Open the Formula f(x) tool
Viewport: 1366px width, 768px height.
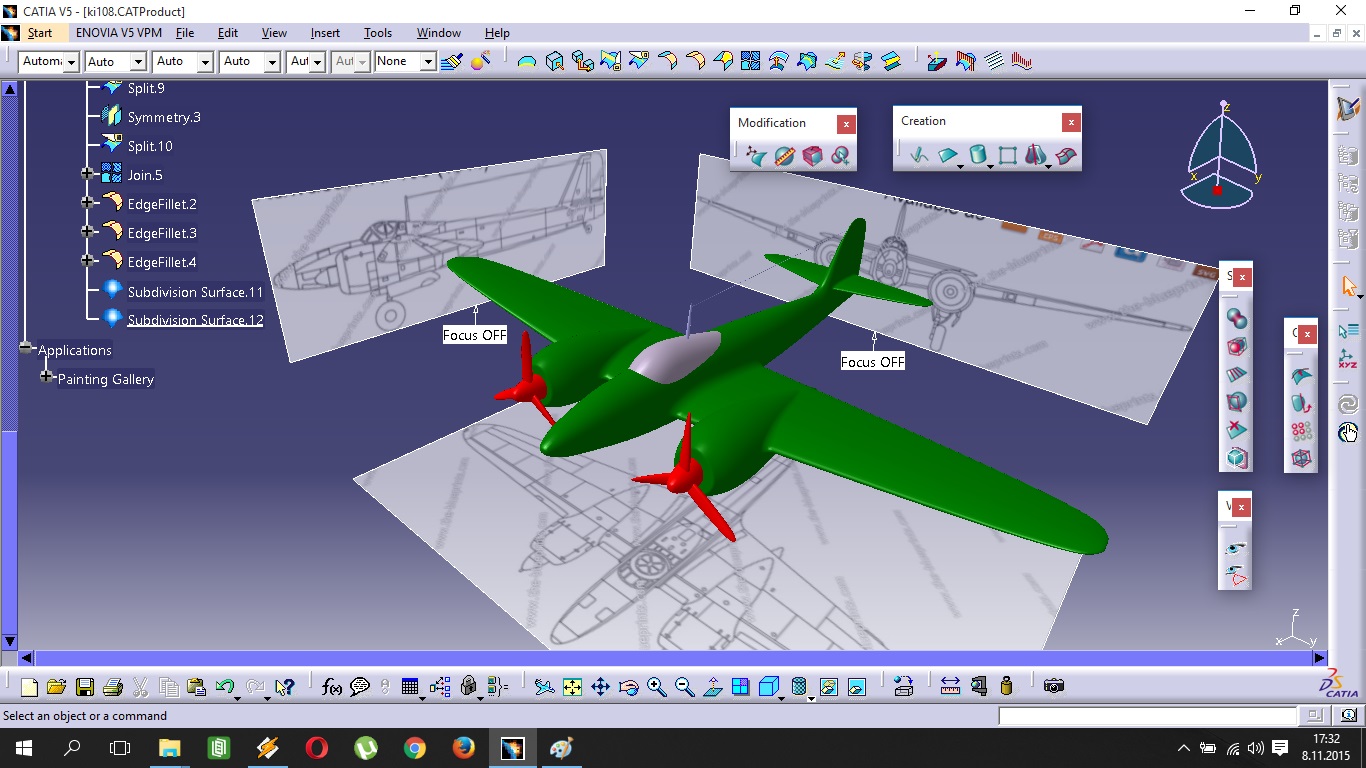(x=332, y=687)
